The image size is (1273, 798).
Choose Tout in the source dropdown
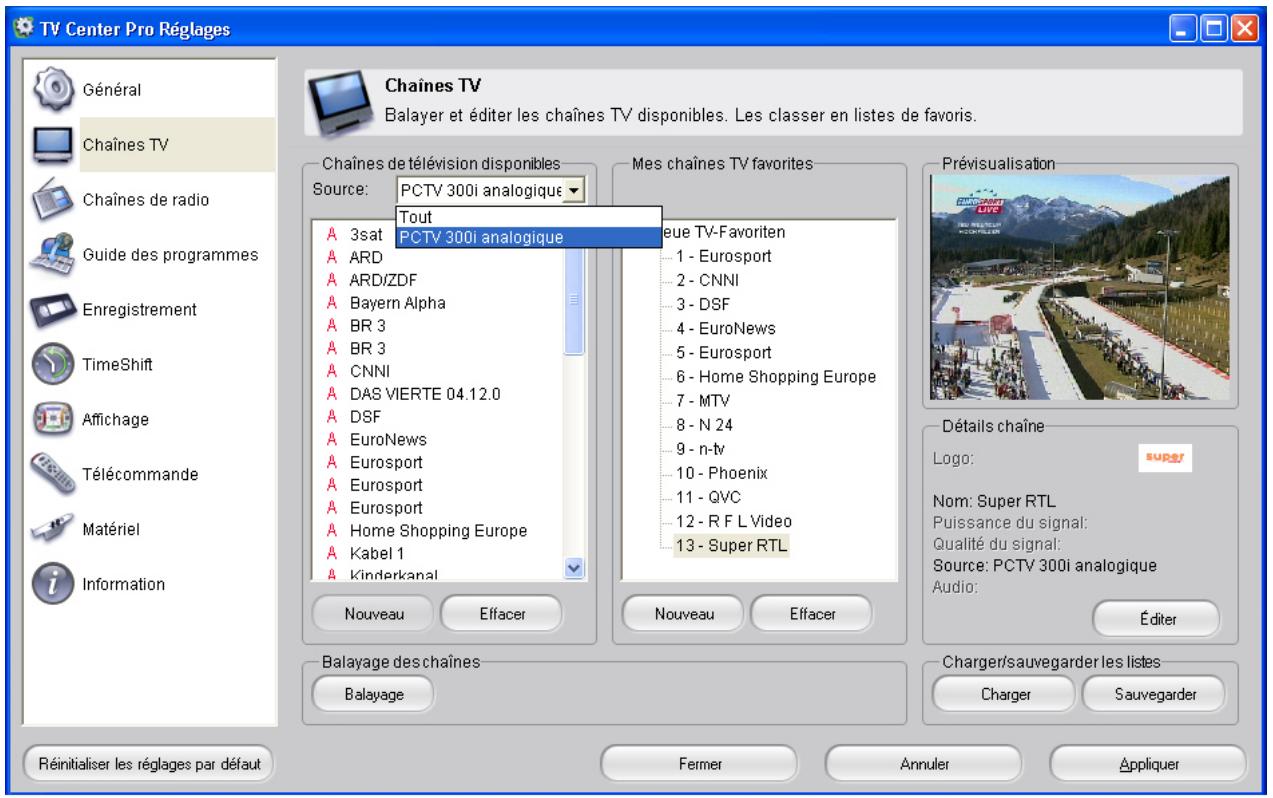click(529, 217)
